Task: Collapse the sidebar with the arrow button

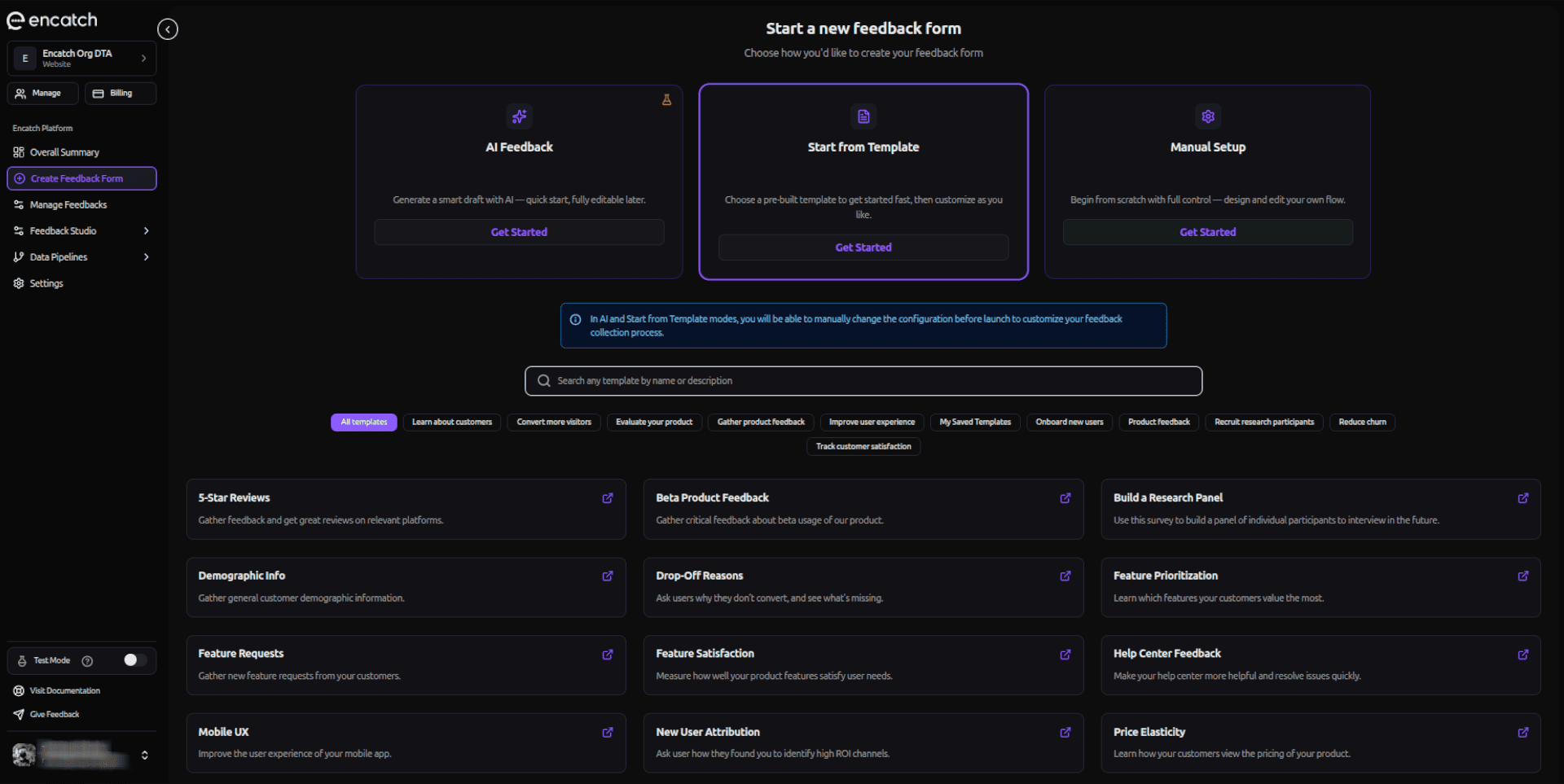Action: tap(168, 28)
